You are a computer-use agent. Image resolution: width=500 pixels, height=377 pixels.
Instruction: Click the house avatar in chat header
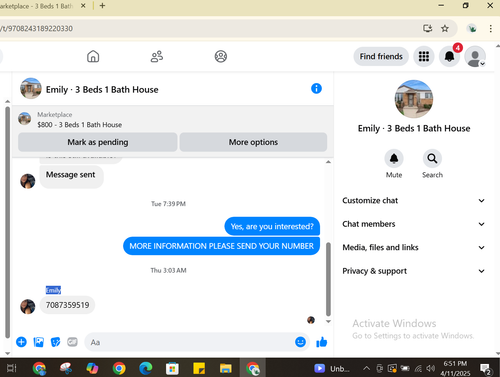coord(31,88)
